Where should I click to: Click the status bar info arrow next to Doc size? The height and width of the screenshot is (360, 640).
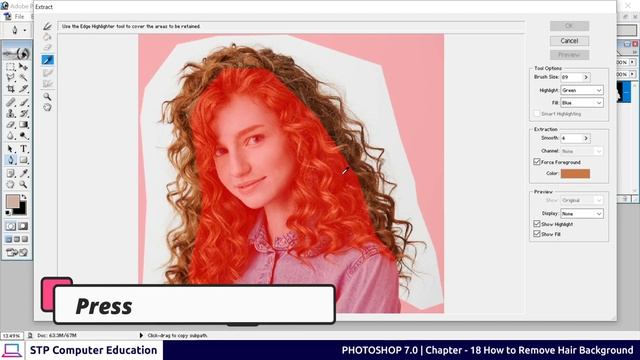(141, 336)
